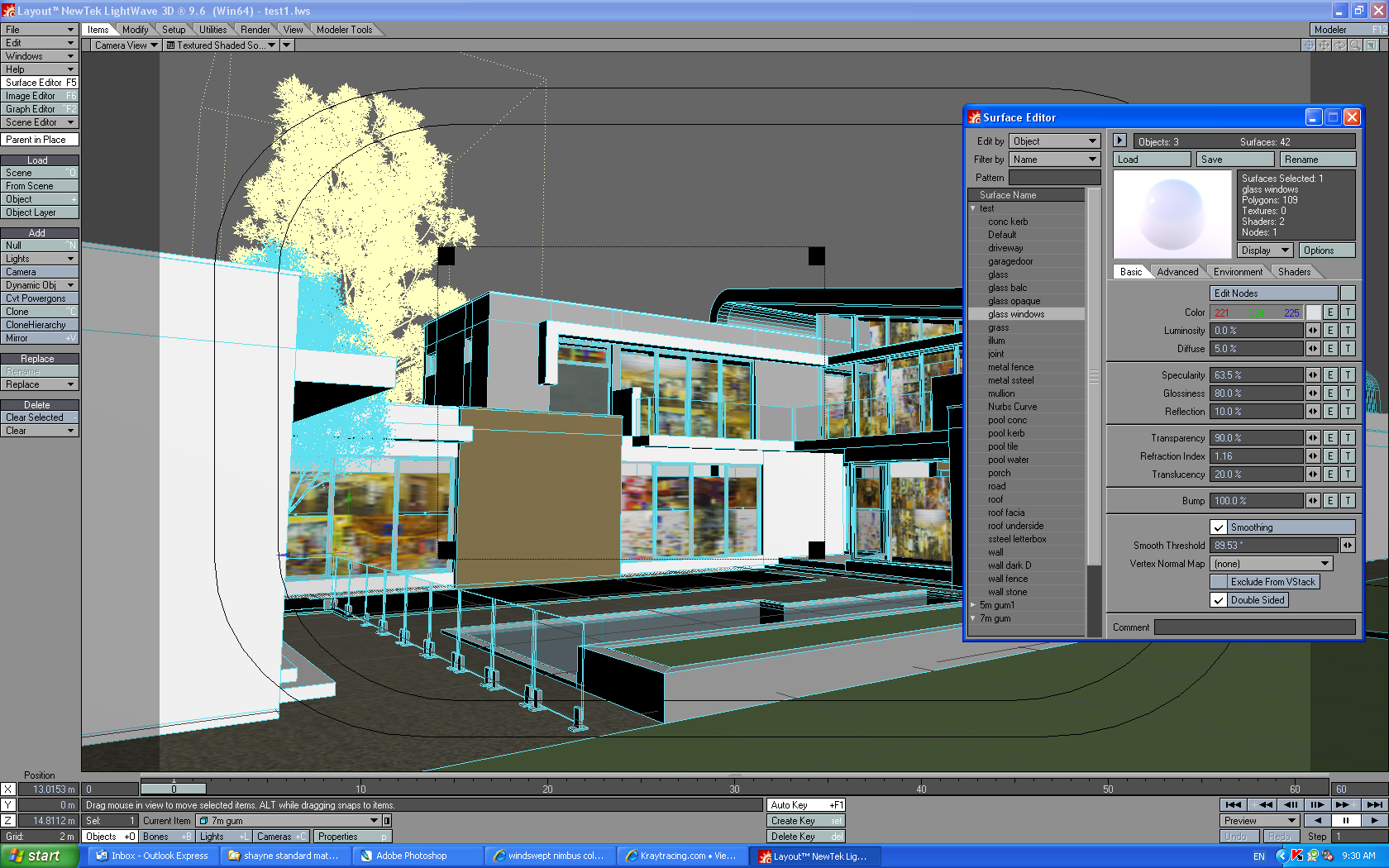Open the Textured Shaded Solid view mode dropdown

[x=220, y=45]
